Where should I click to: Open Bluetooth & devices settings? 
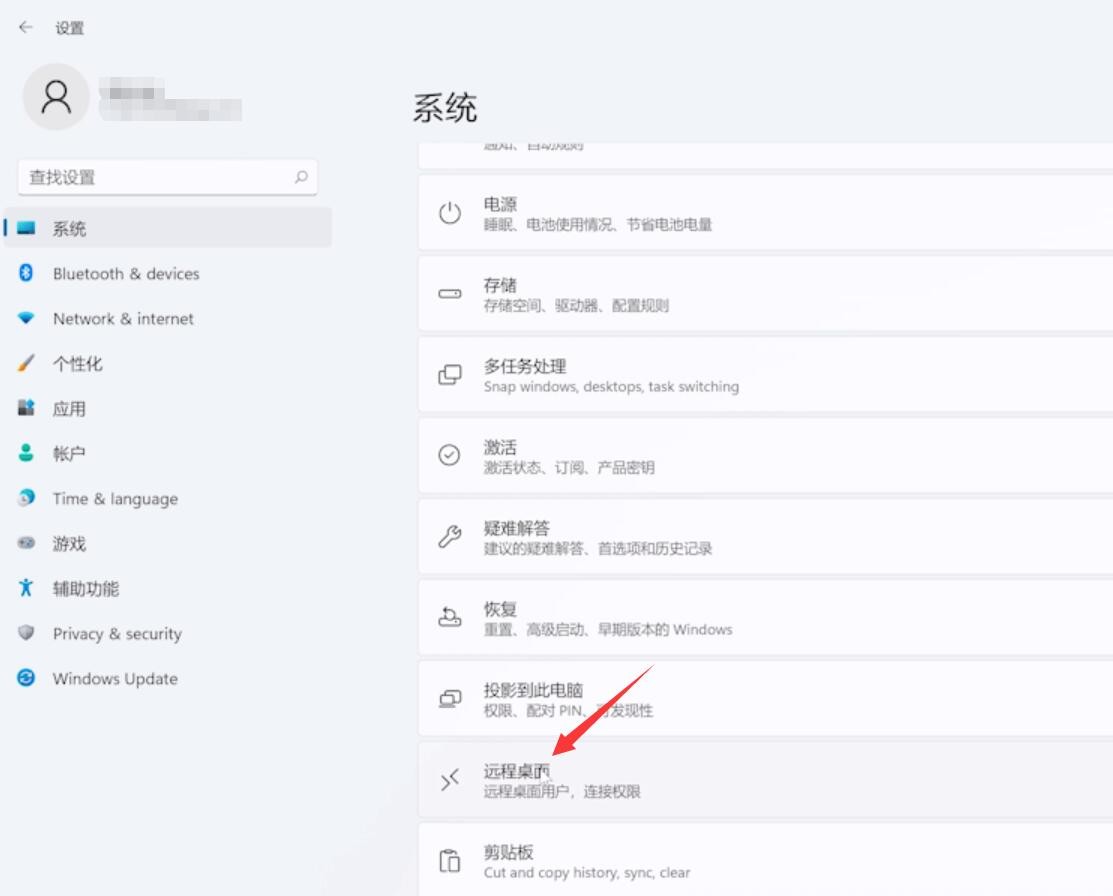(125, 274)
